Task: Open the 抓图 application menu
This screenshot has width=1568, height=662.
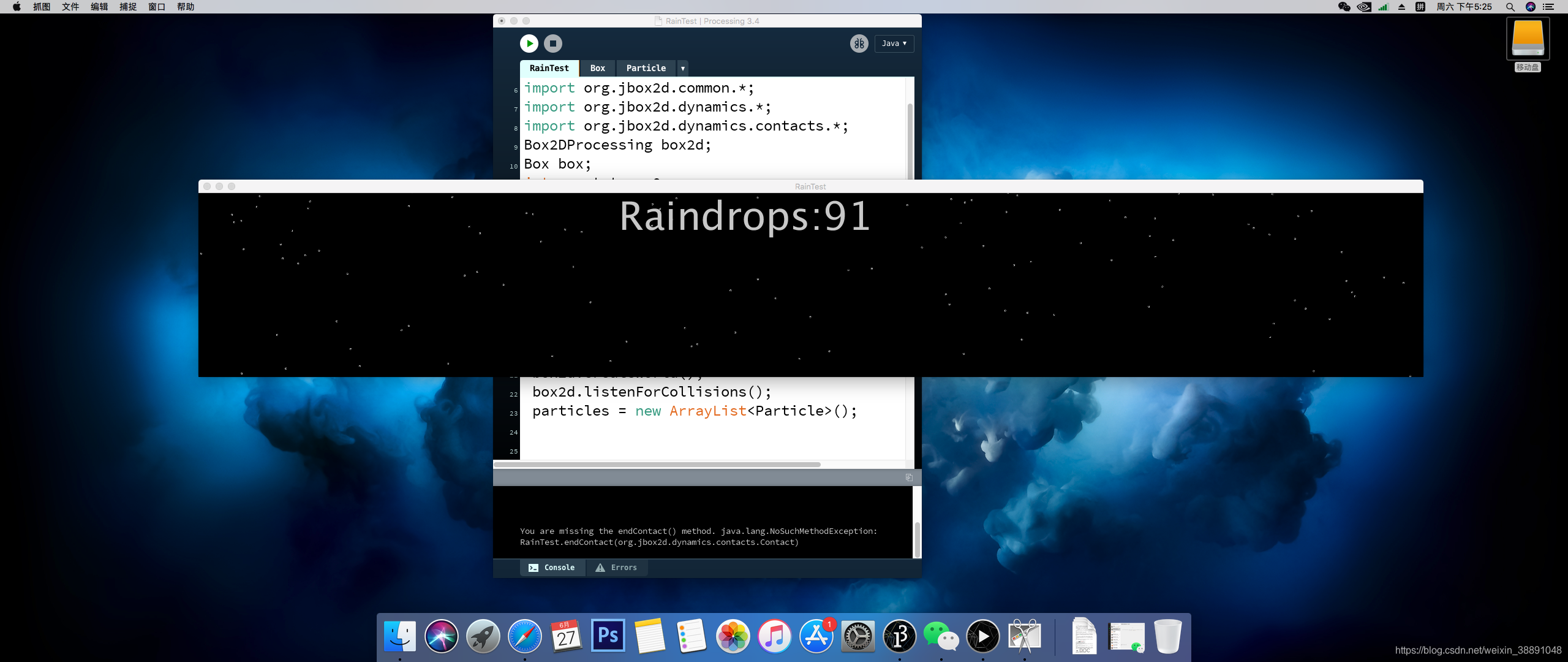Action: [42, 7]
